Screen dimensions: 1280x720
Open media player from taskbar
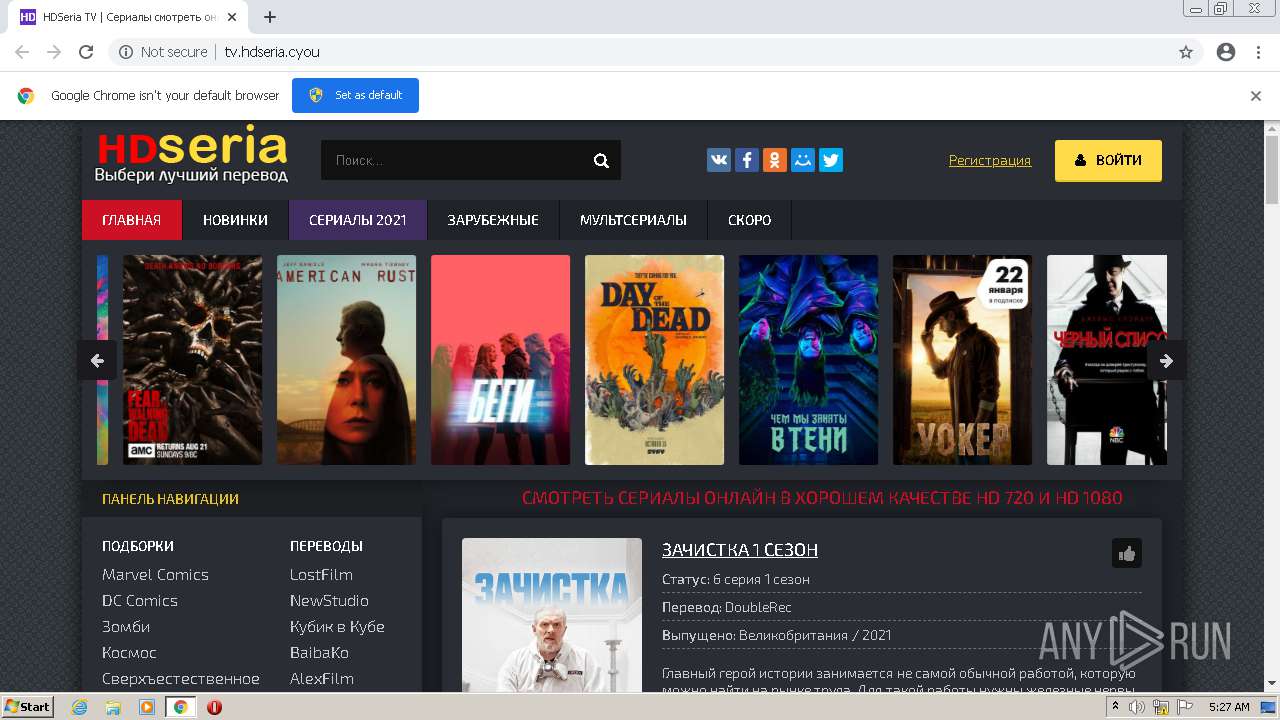click(x=147, y=707)
